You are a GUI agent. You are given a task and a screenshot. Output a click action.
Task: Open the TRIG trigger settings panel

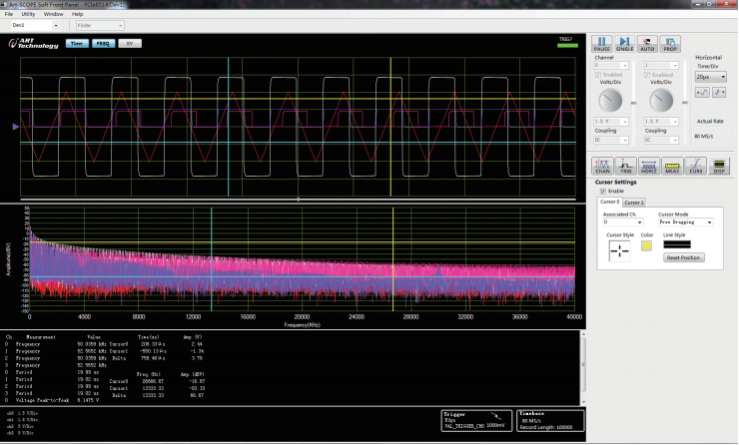(x=626, y=166)
